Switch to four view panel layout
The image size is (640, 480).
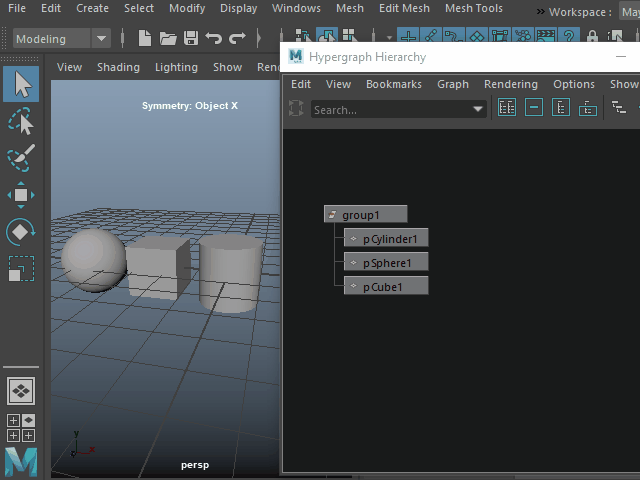tap(21, 428)
